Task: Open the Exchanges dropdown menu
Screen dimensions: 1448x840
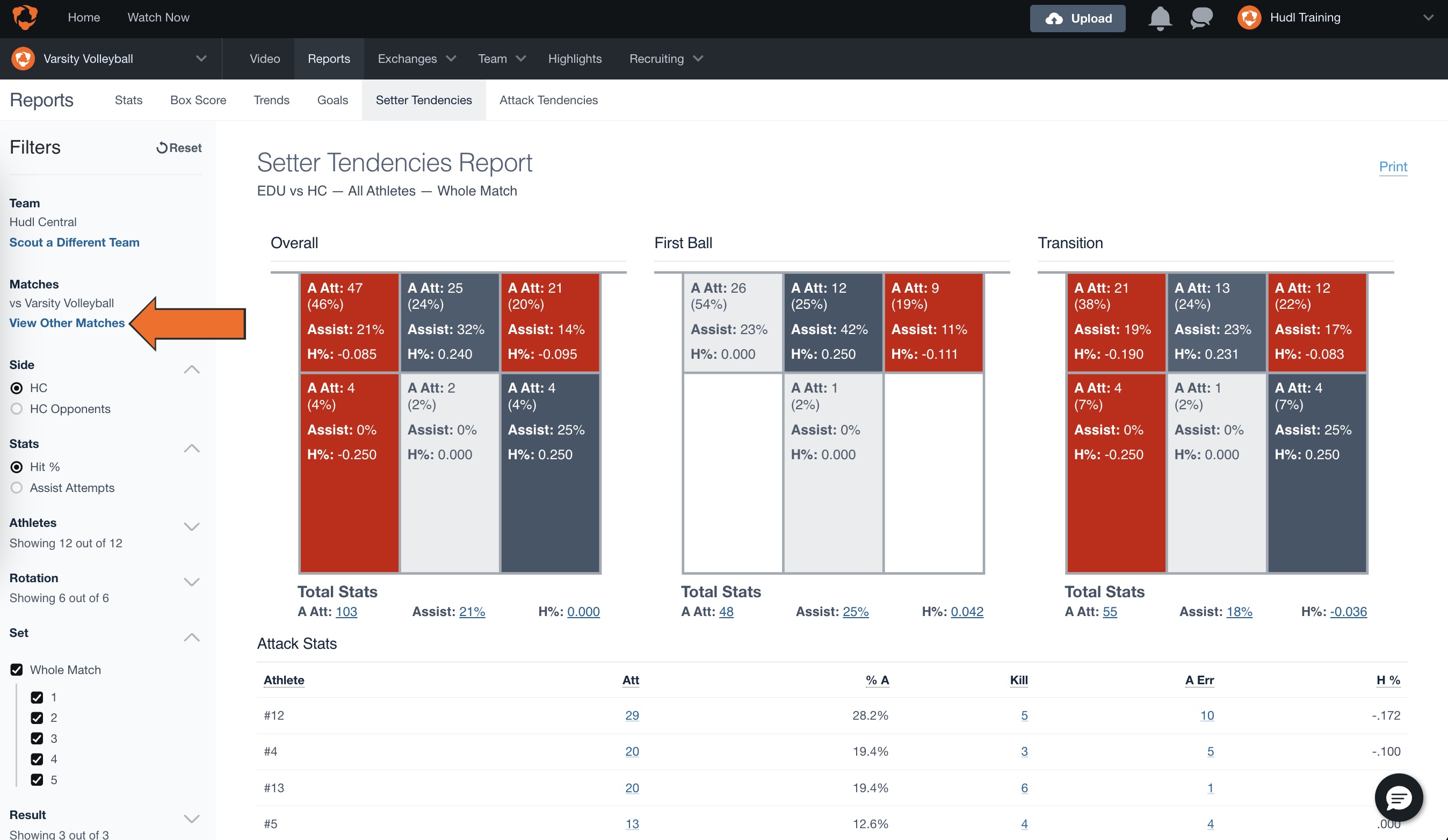Action: tap(417, 59)
